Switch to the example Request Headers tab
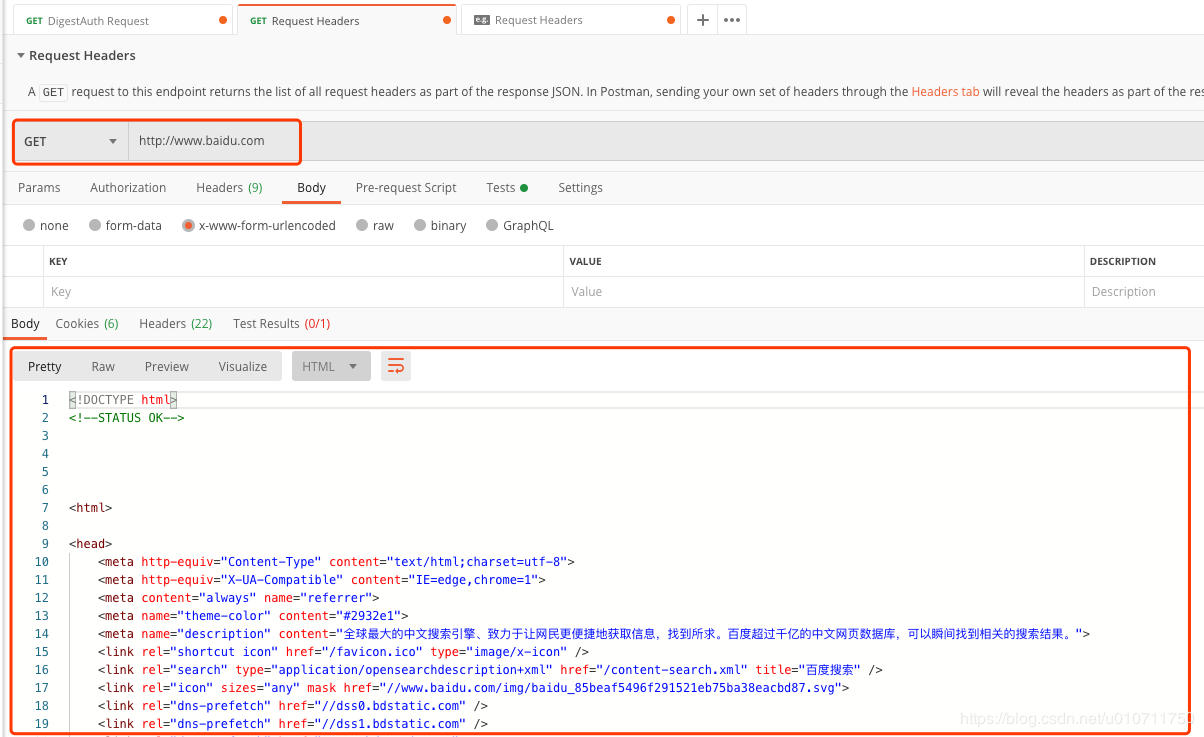Viewport: 1204px width, 737px height. click(571, 20)
